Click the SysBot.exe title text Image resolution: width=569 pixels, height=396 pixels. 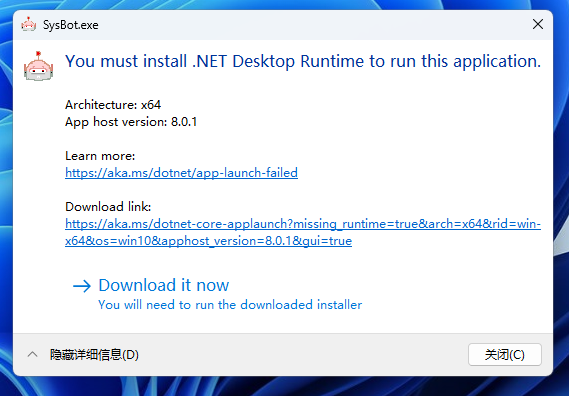point(71,25)
